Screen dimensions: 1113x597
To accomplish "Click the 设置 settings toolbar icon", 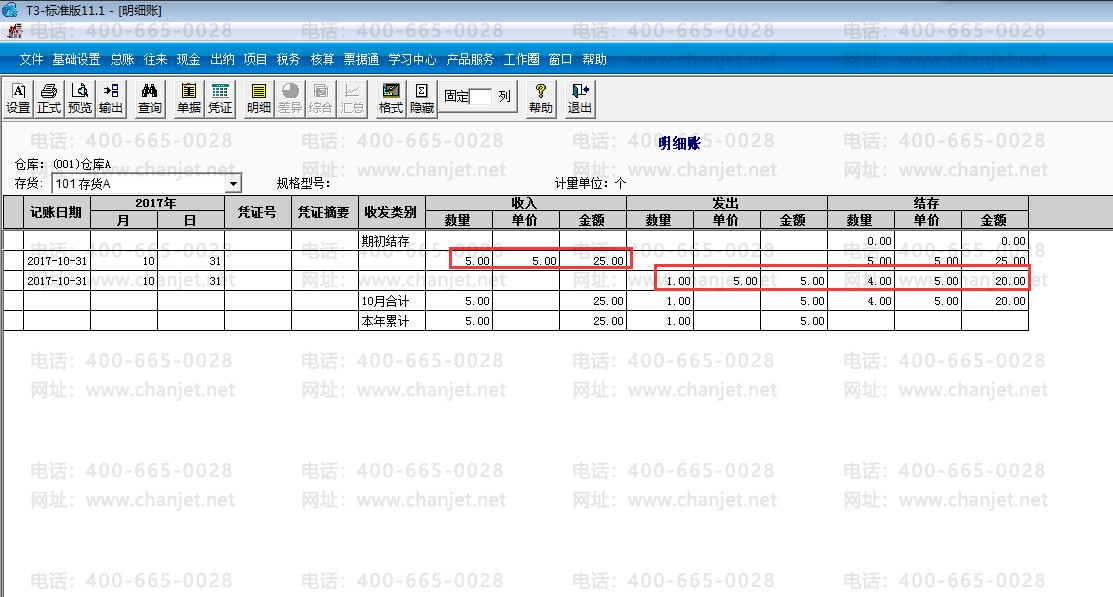I will point(18,99).
